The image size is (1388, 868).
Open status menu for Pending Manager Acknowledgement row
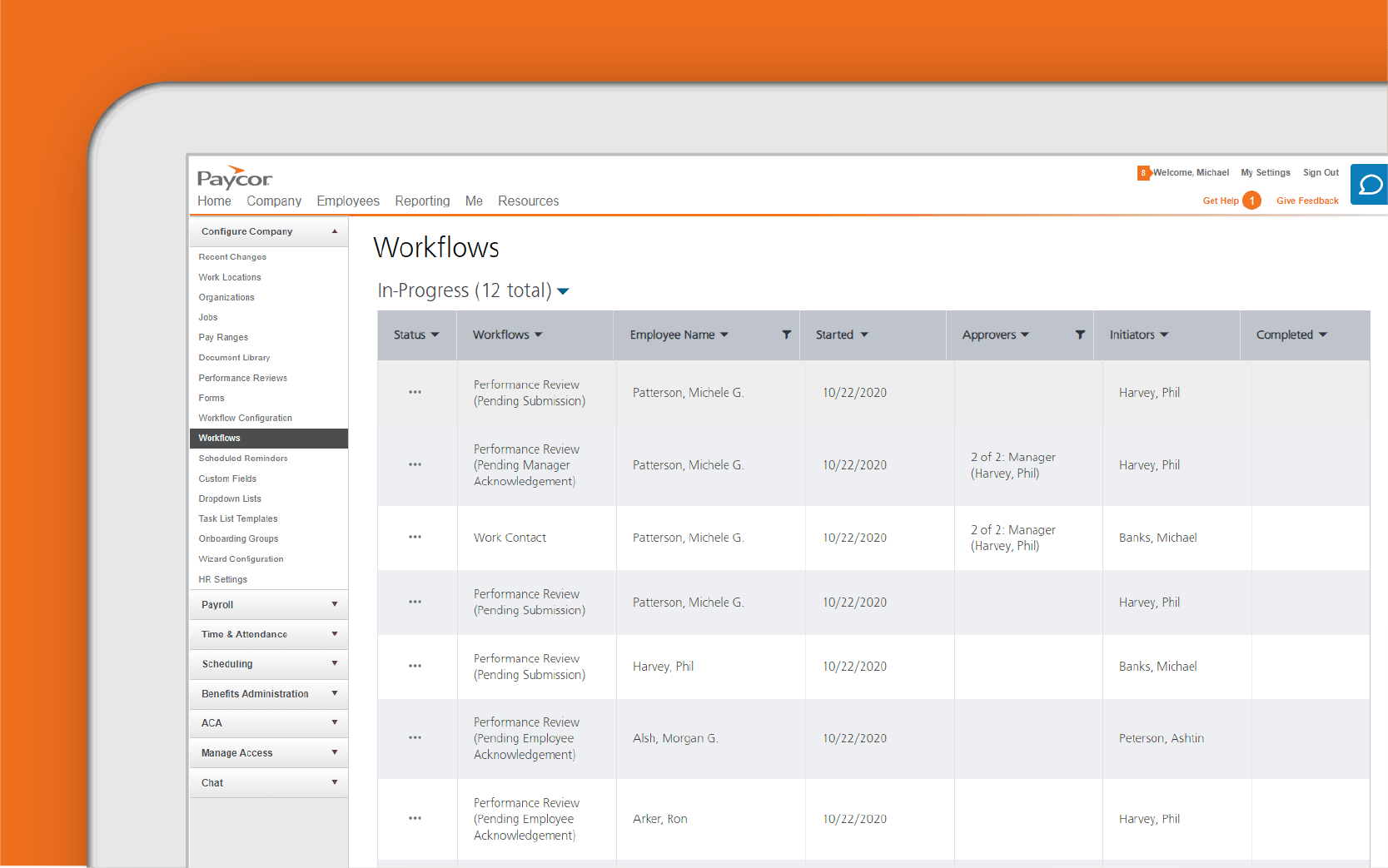point(415,465)
